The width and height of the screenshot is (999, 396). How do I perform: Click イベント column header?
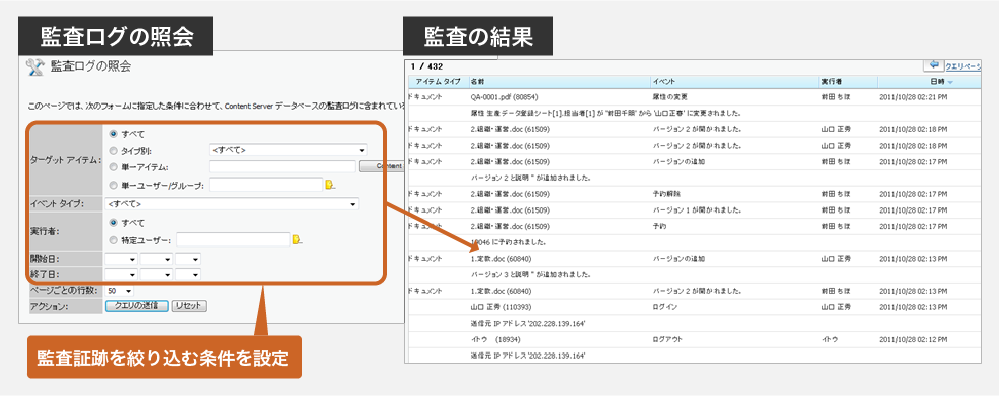734,82
